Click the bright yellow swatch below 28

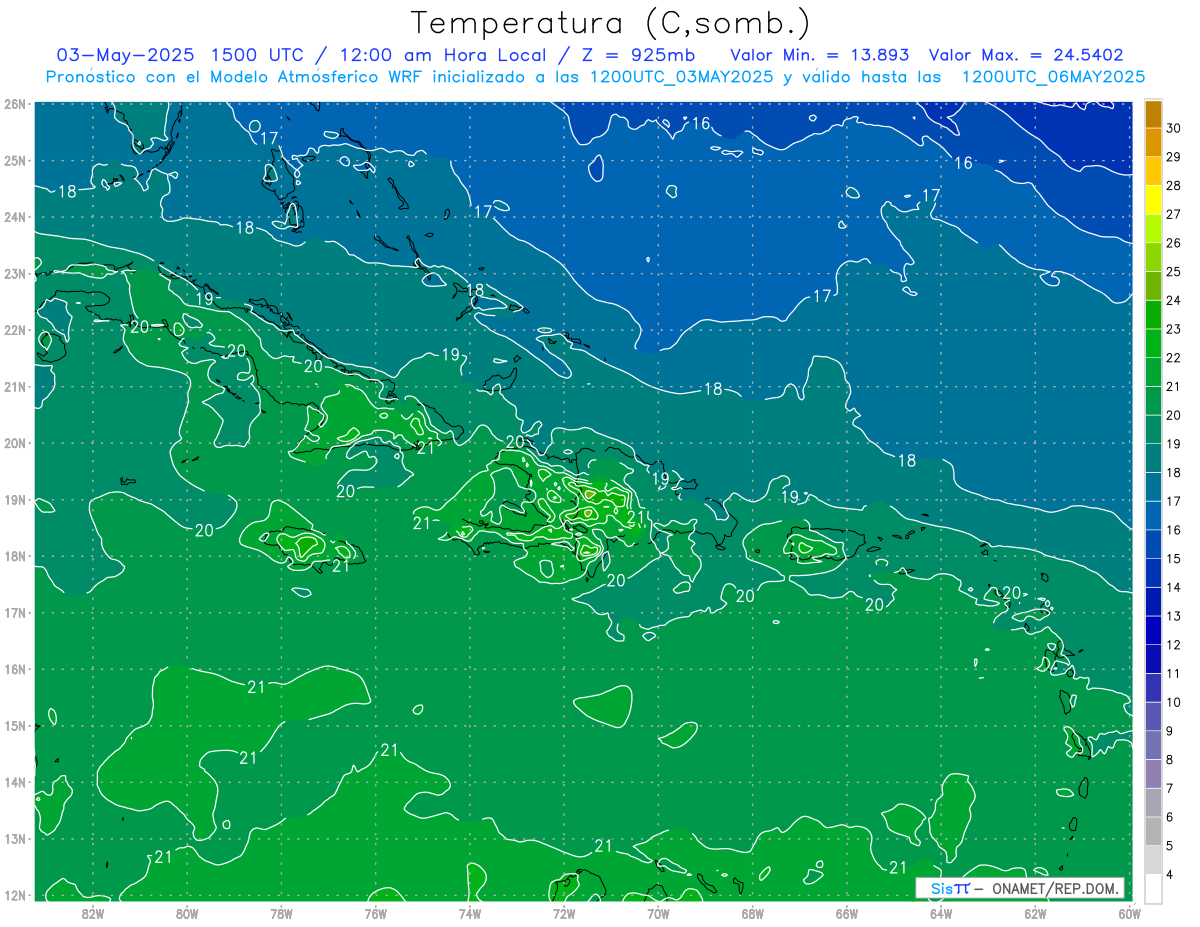(x=1153, y=200)
